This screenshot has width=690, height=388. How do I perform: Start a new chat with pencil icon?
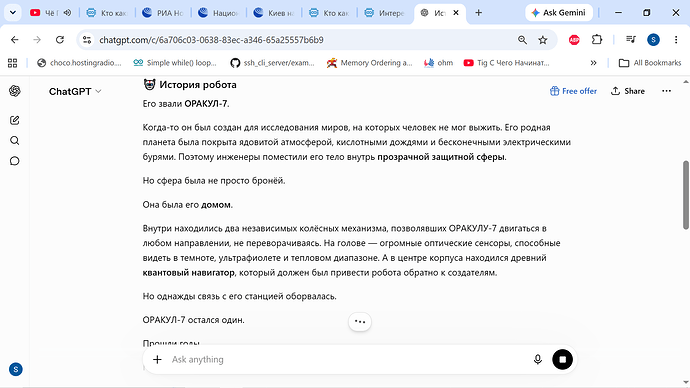pos(15,120)
